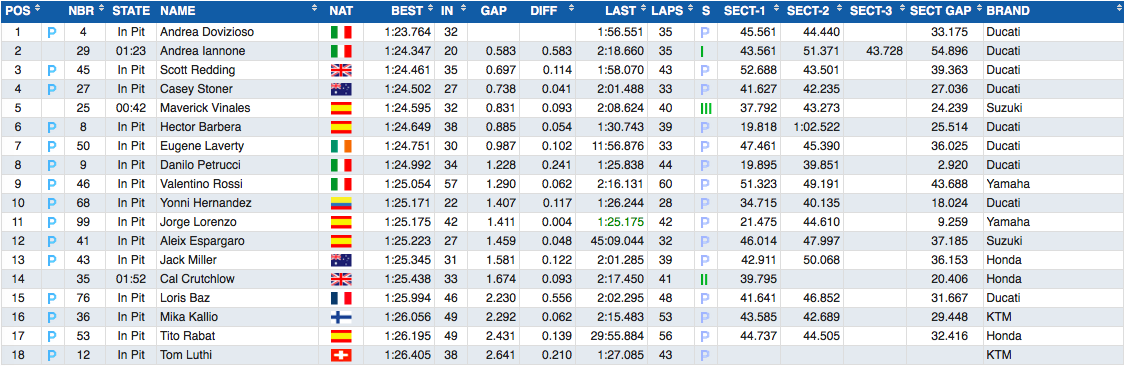
Task: Click the Irish flag for Eugene Laverty
Action: (x=341, y=146)
